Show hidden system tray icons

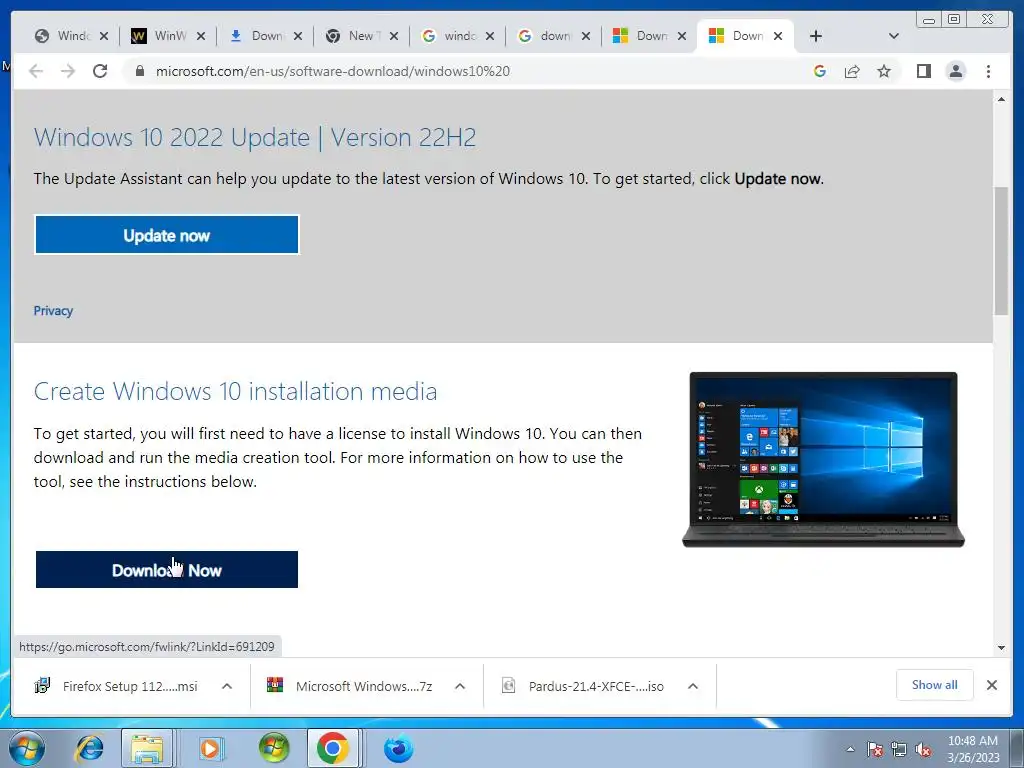point(850,749)
